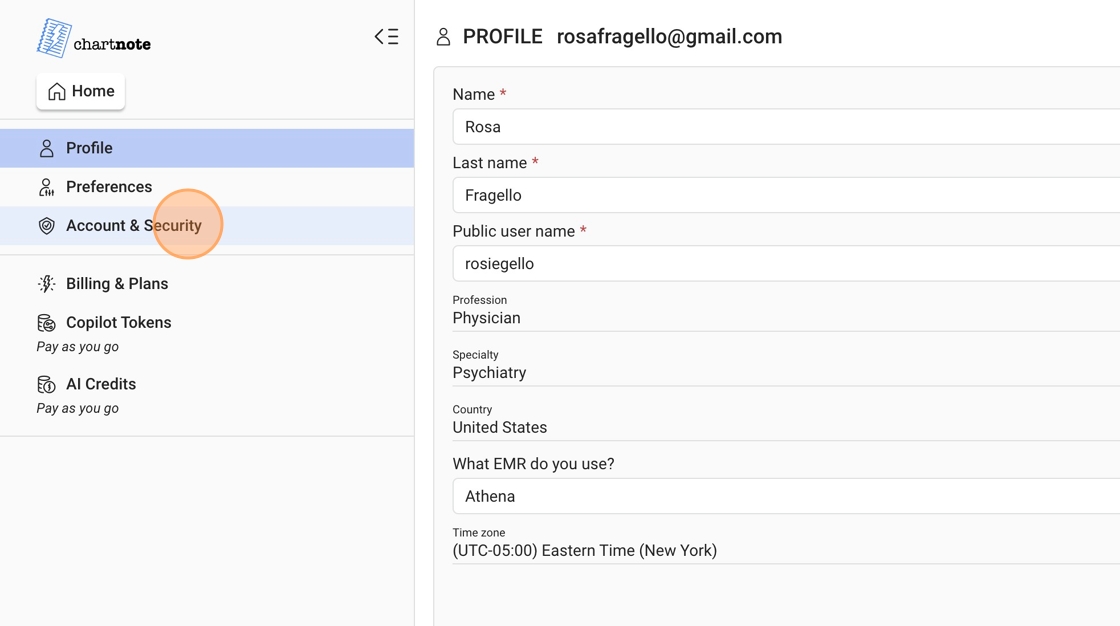Open the Billing & Plans link
The width and height of the screenshot is (1120, 626).
117,284
